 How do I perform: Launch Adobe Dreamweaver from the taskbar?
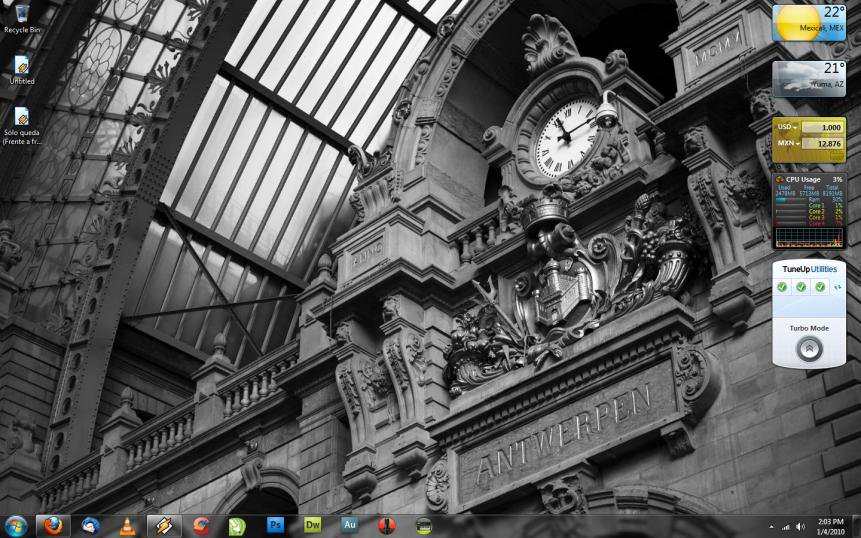(313, 525)
